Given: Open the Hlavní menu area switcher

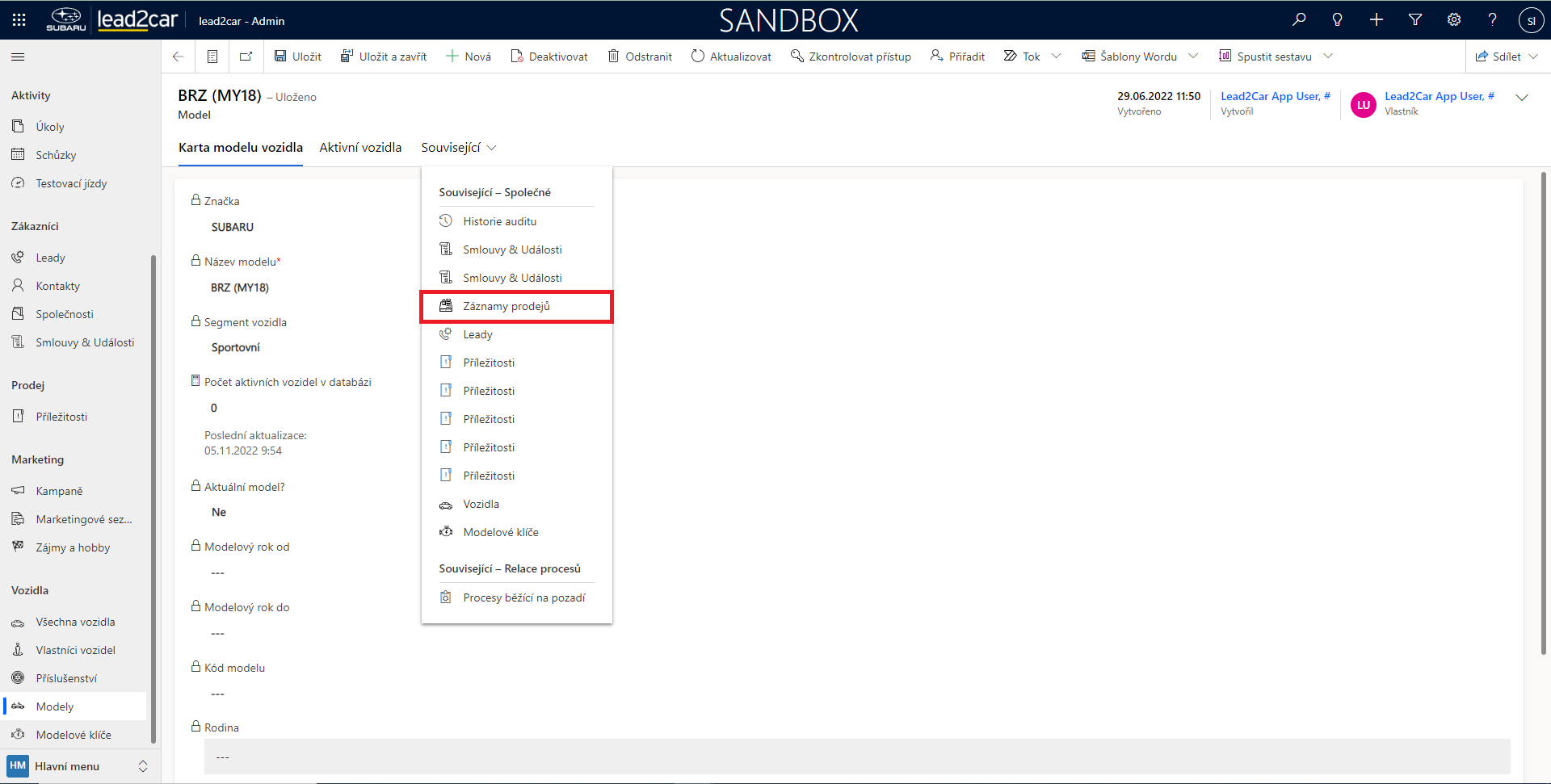Looking at the screenshot, I should click(78, 766).
